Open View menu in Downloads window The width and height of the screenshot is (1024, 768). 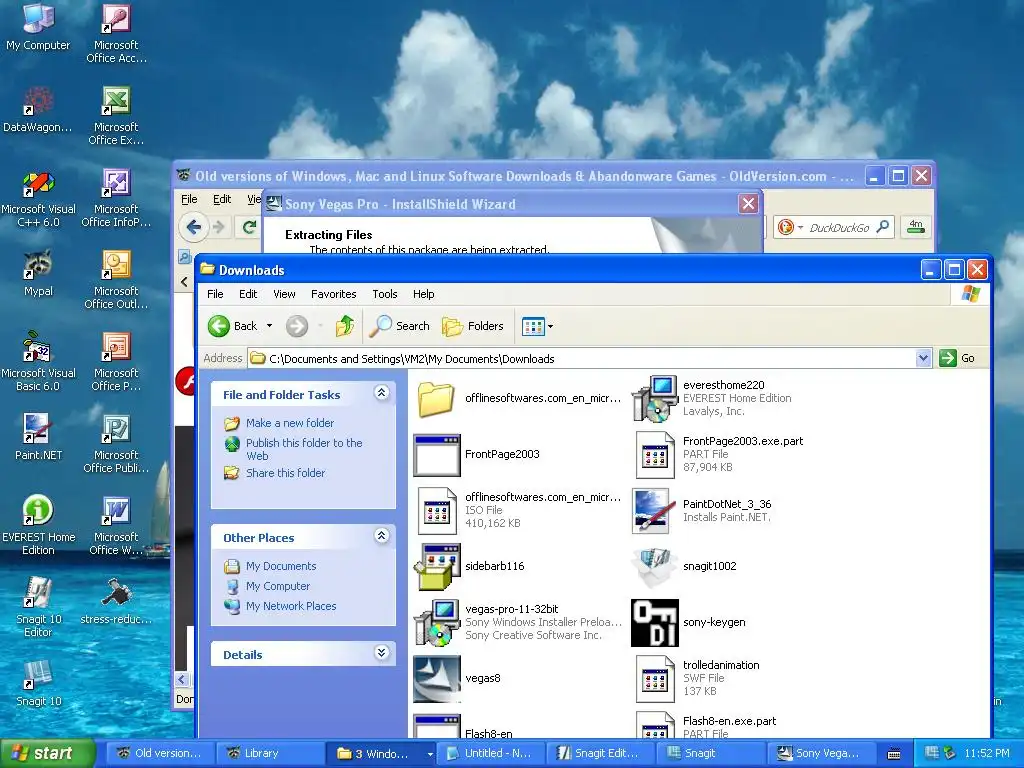[x=284, y=294]
